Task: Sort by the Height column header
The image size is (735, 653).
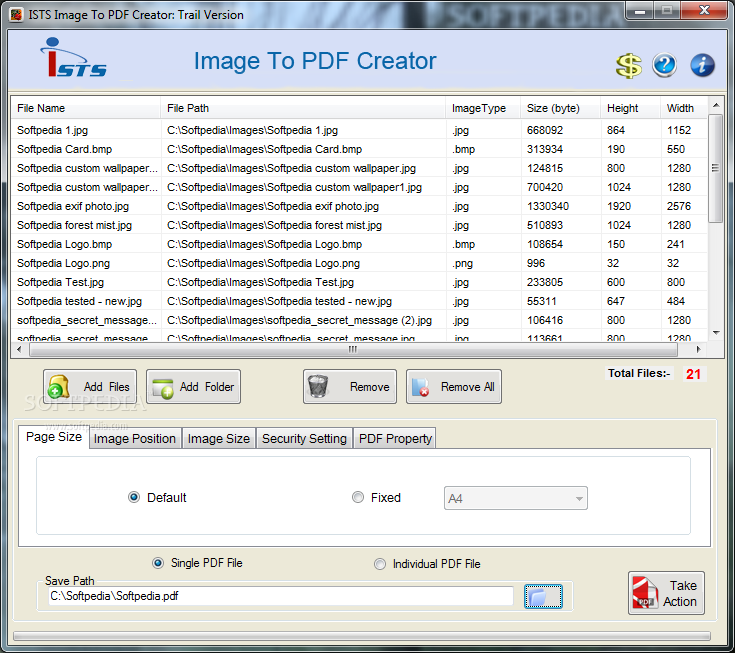Action: pyautogui.click(x=630, y=108)
